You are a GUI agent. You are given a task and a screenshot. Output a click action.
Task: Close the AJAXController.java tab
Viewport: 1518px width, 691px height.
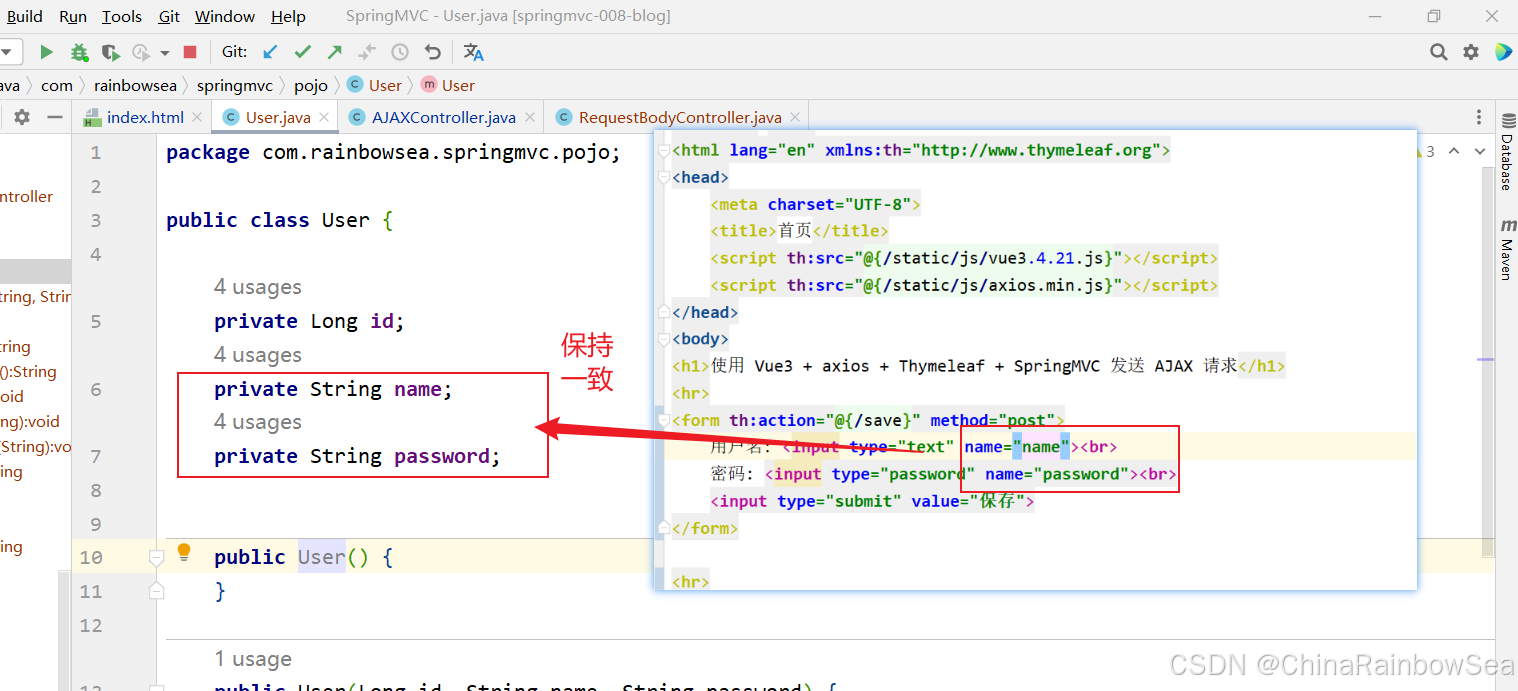(x=529, y=118)
